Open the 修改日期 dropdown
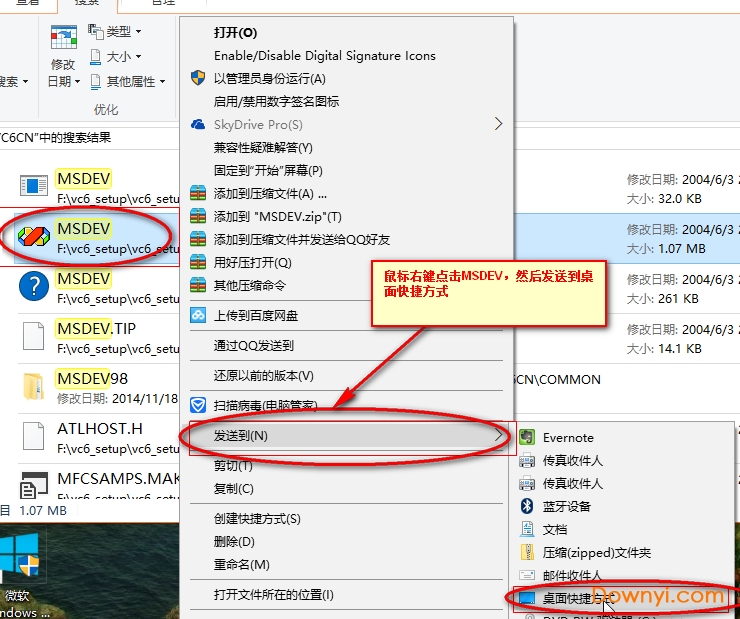The width and height of the screenshot is (740, 619). (x=64, y=73)
